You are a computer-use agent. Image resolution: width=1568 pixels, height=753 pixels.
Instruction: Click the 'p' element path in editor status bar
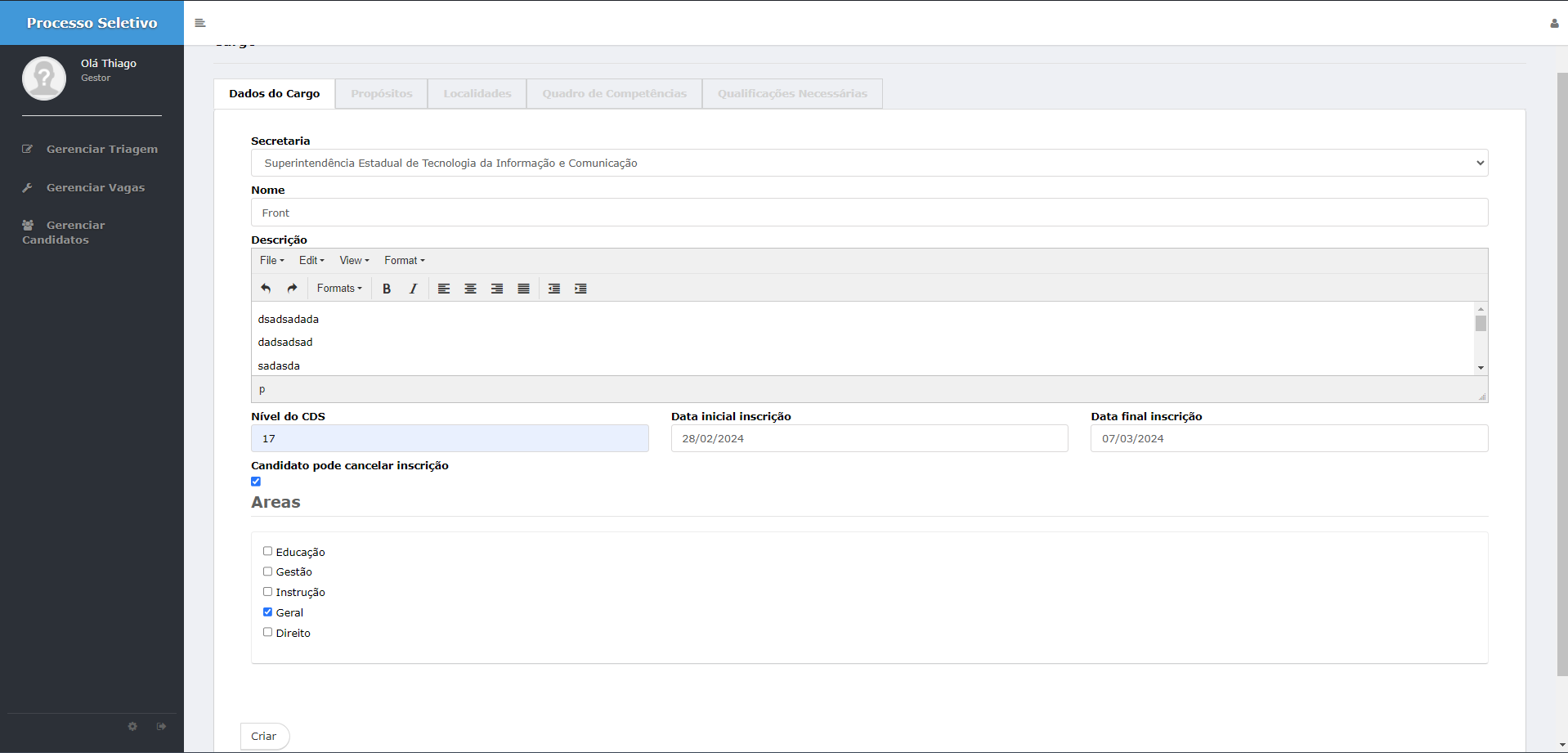(x=262, y=389)
